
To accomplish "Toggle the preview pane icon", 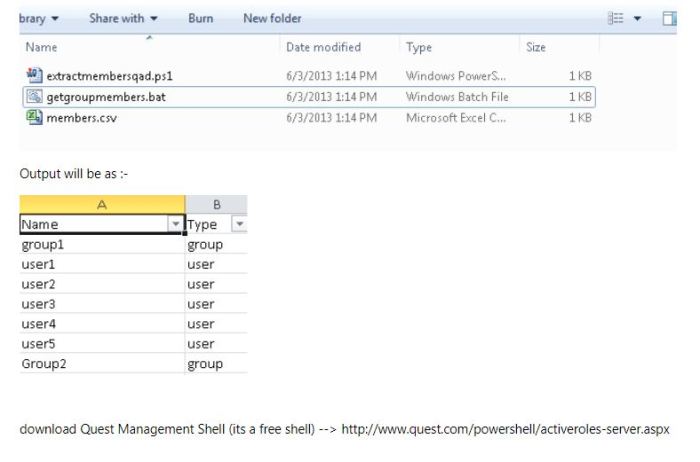I will click(x=669, y=19).
